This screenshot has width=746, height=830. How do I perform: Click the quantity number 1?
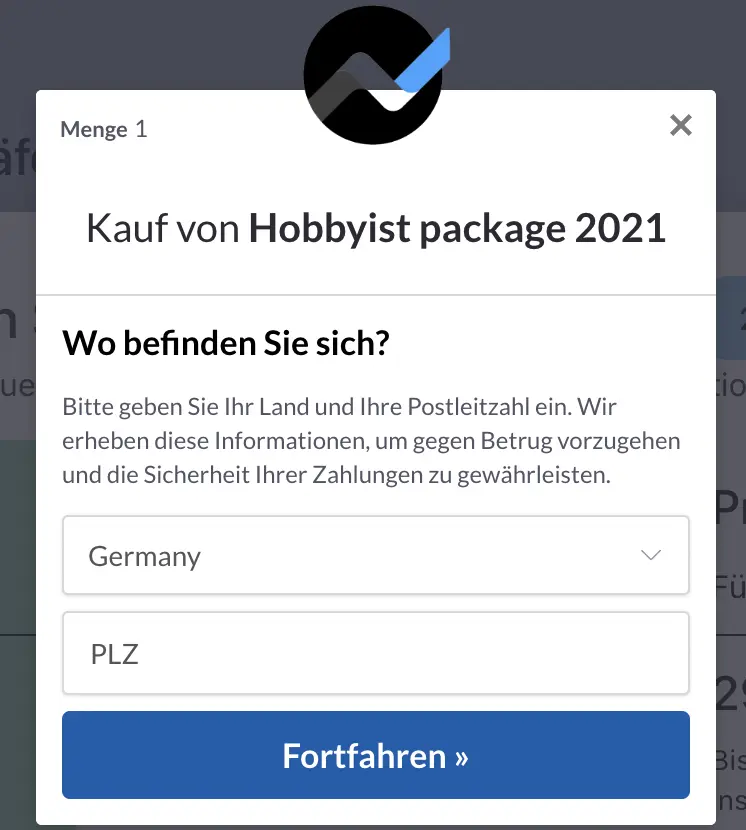pyautogui.click(x=141, y=130)
